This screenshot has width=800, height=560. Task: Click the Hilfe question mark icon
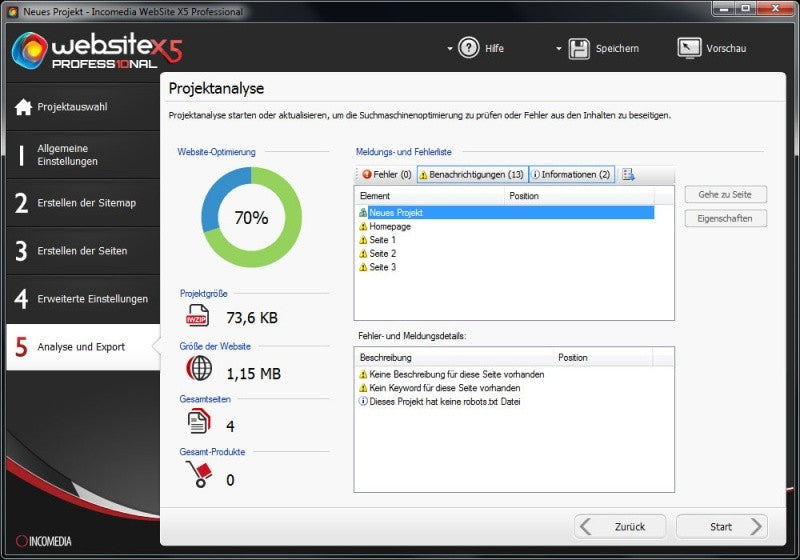click(468, 48)
